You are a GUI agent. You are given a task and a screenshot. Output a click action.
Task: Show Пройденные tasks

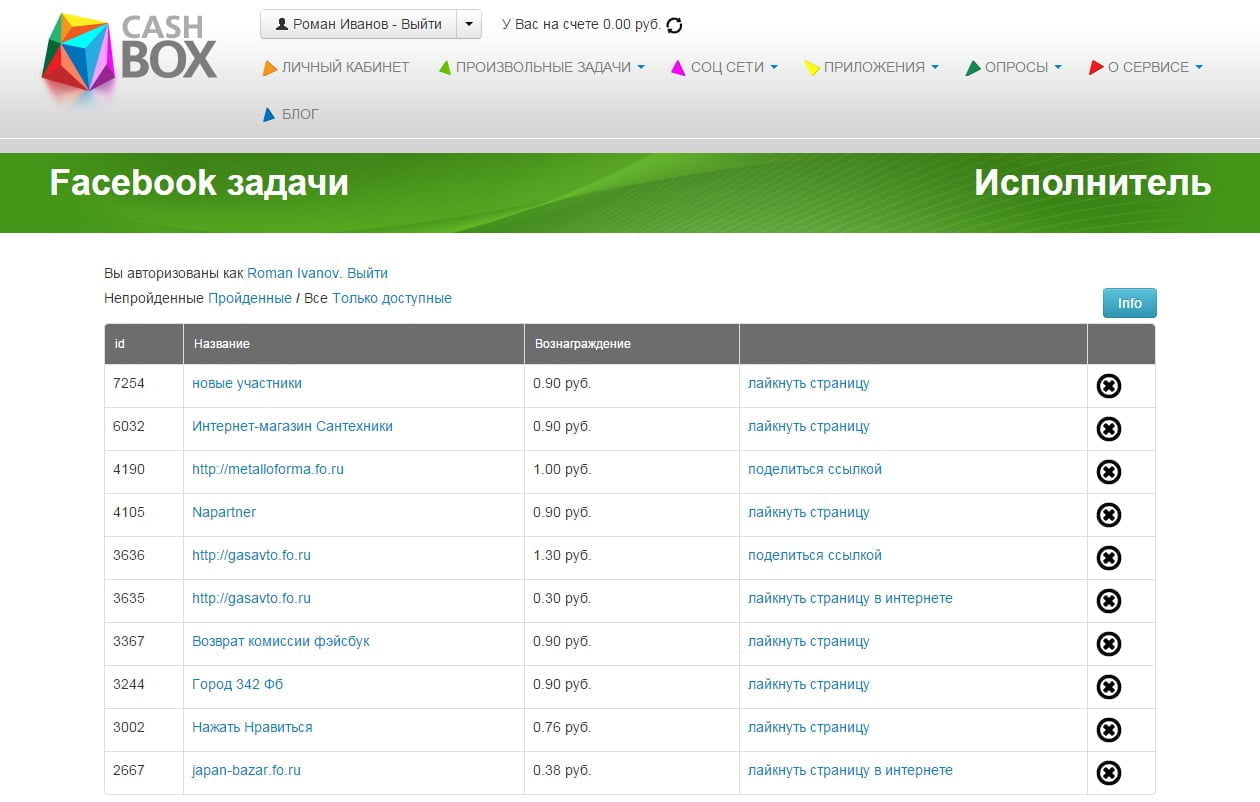[x=250, y=298]
